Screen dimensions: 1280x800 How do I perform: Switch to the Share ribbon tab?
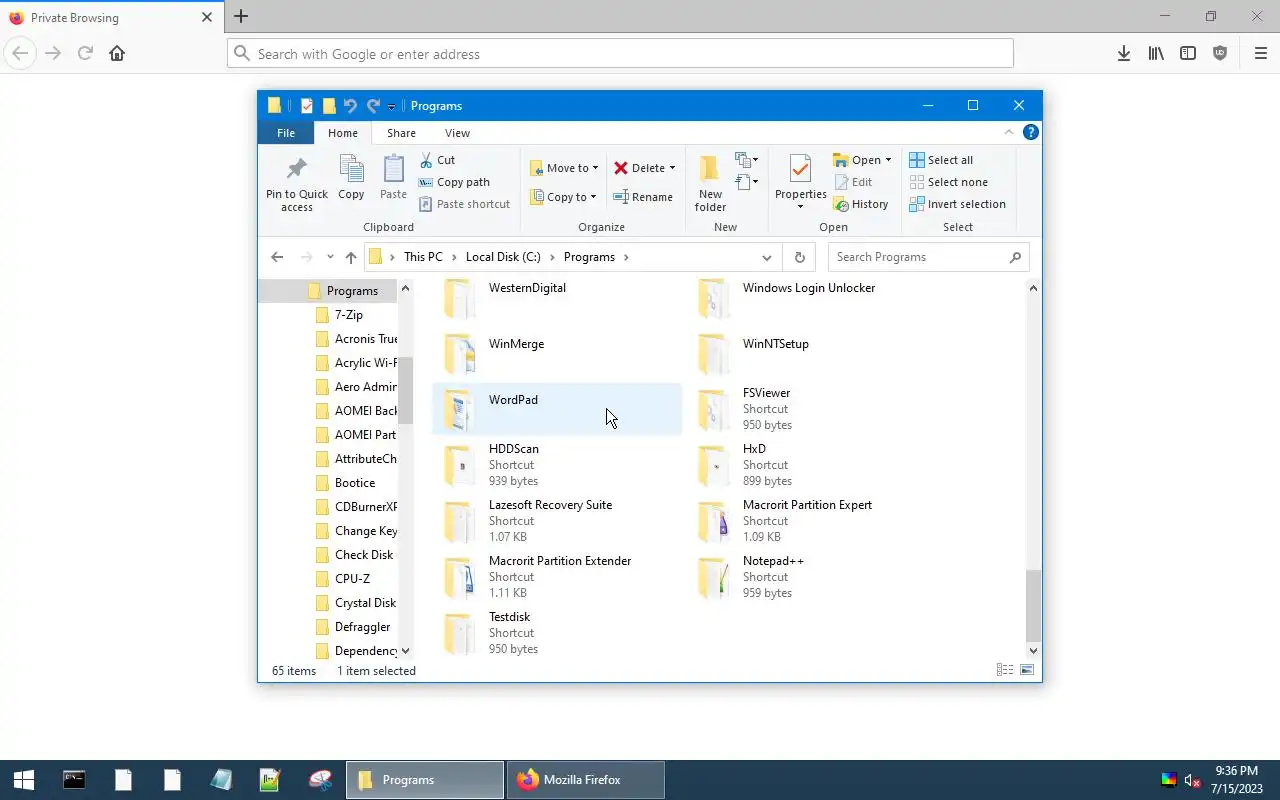(401, 133)
